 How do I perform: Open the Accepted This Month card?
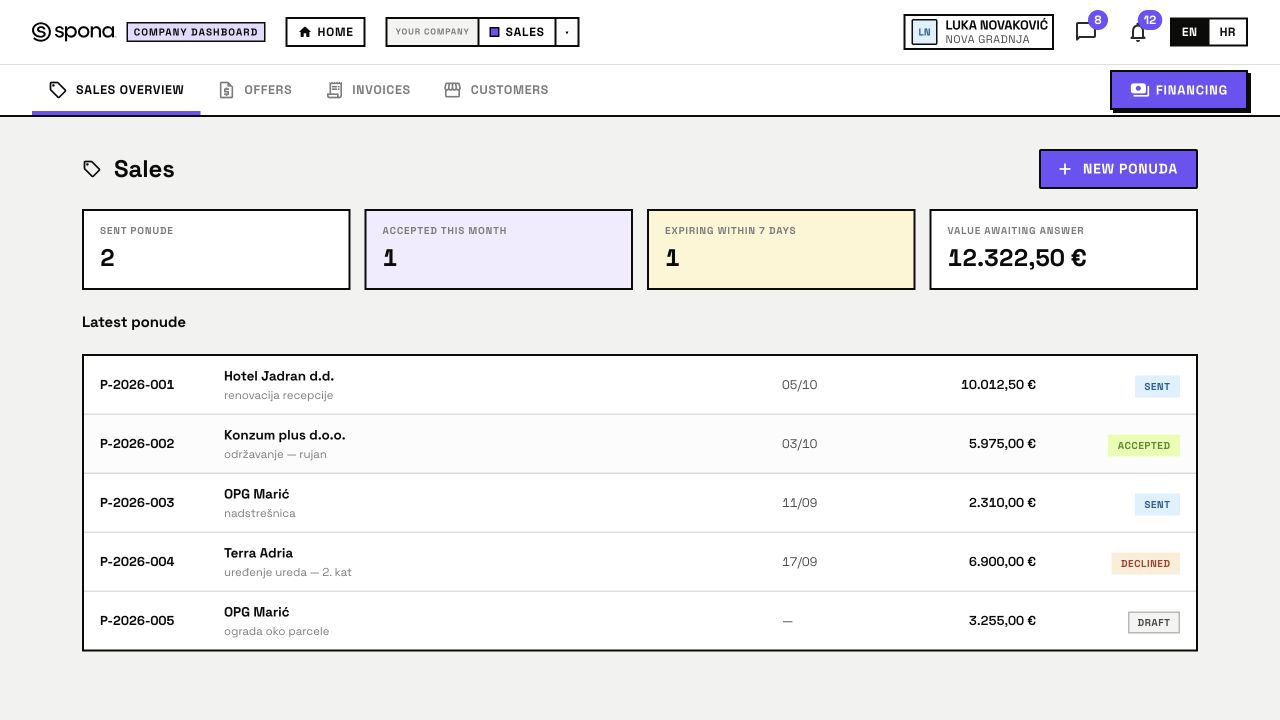point(499,249)
